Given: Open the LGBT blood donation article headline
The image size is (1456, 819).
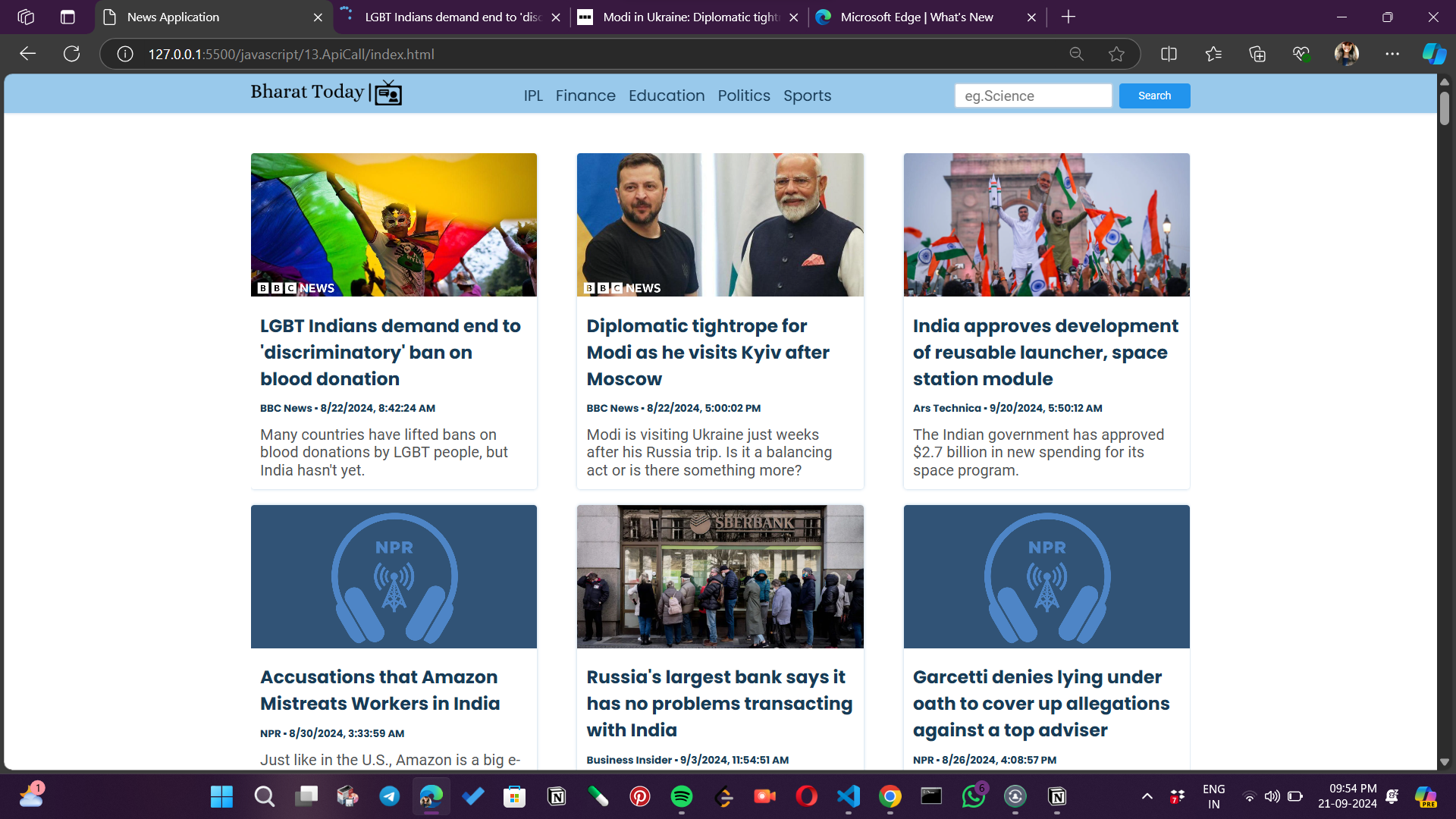Looking at the screenshot, I should (x=390, y=352).
